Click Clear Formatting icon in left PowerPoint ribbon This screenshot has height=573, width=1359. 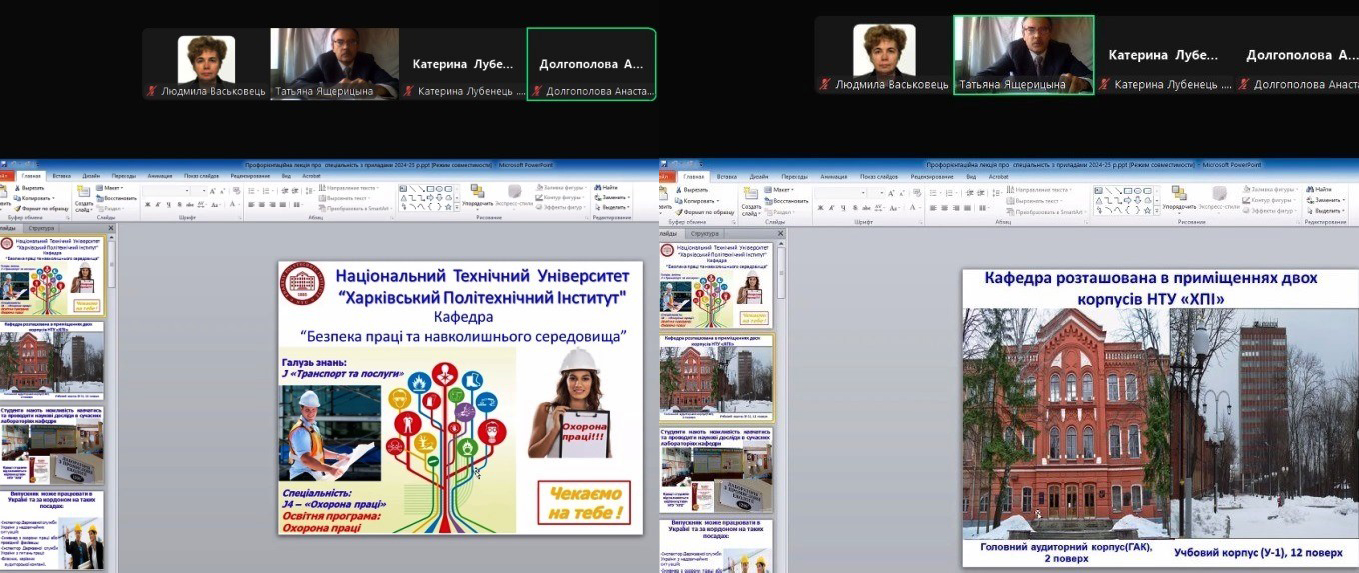[237, 191]
